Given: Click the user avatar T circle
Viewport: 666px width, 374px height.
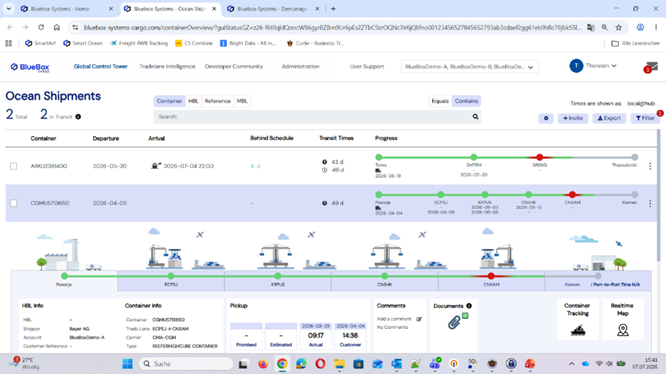Looking at the screenshot, I should (x=576, y=66).
